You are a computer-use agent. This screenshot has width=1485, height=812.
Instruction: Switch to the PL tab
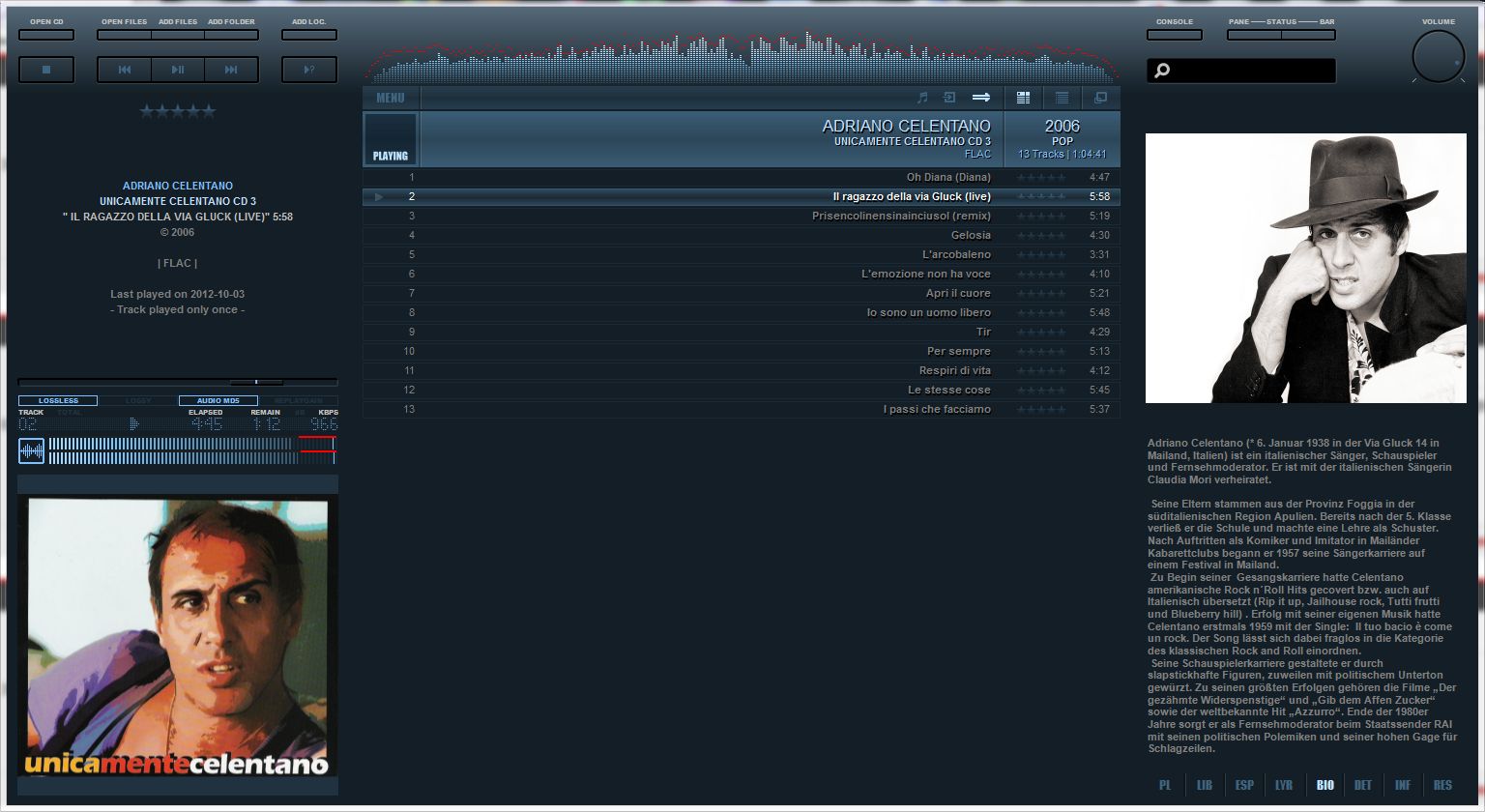[x=1165, y=785]
